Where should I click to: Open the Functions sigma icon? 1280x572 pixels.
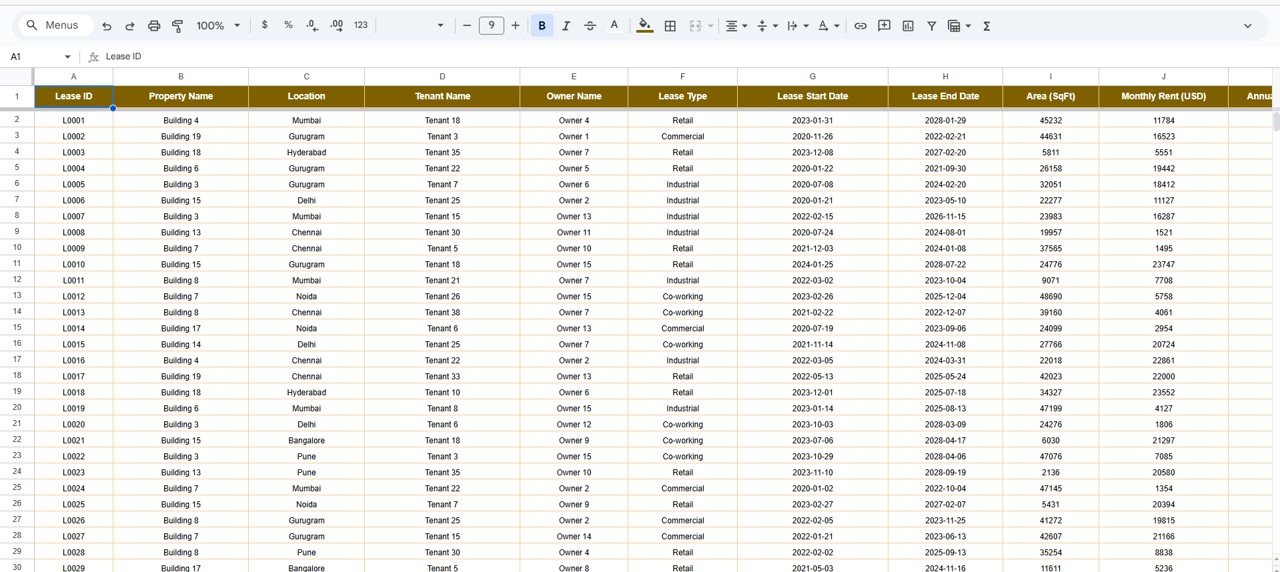(986, 26)
